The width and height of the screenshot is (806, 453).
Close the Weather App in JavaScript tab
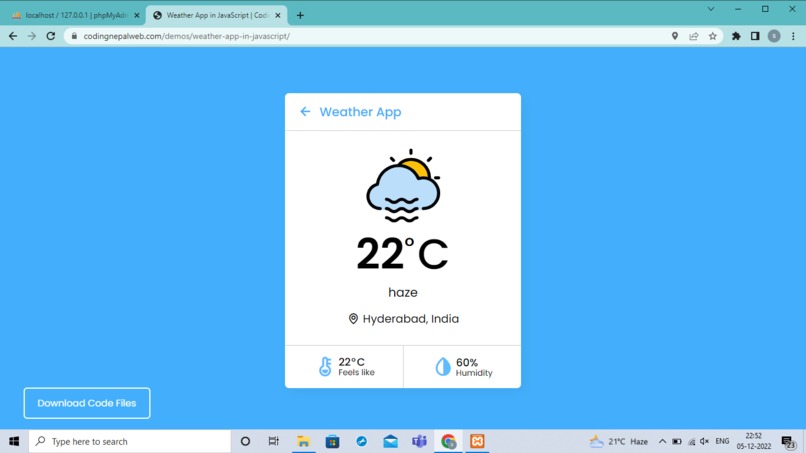[278, 15]
